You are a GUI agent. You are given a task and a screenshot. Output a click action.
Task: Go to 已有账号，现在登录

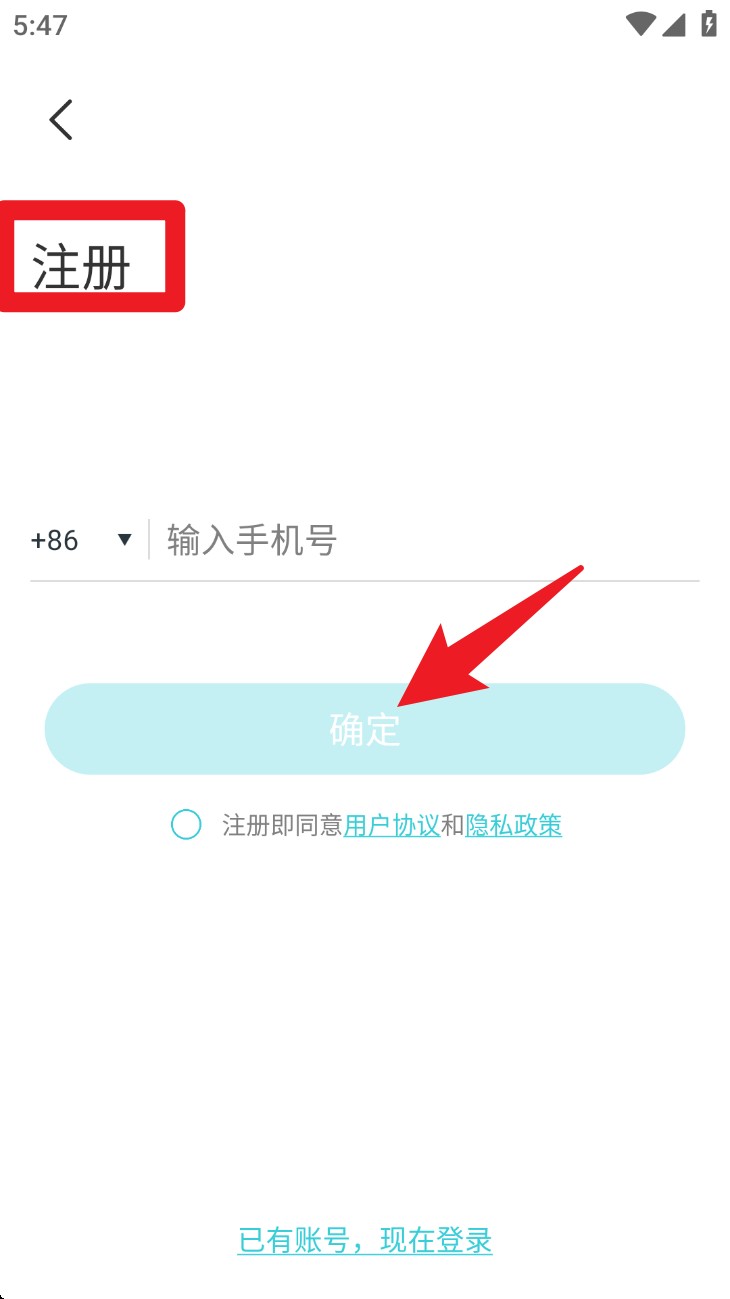tap(365, 1240)
